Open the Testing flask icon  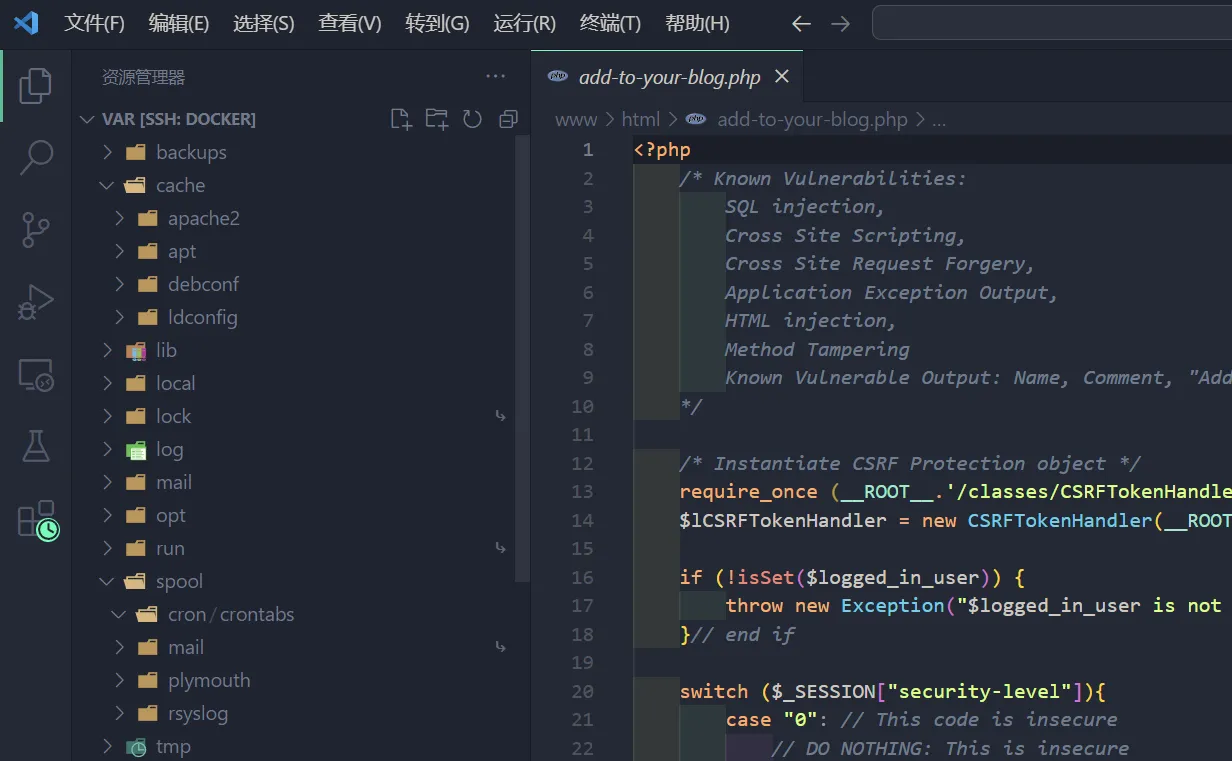pos(36,447)
